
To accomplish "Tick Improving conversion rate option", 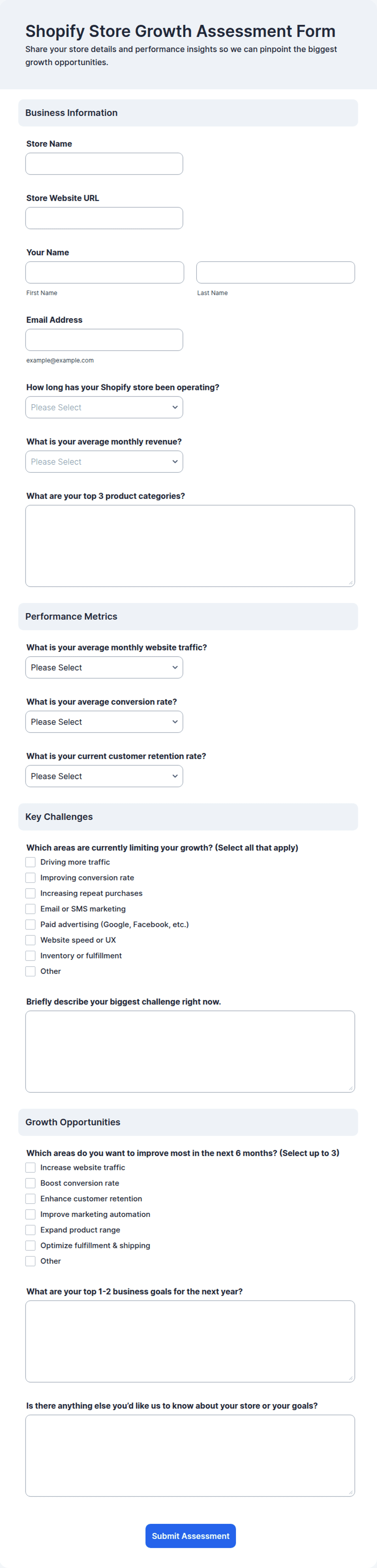I will (30, 878).
